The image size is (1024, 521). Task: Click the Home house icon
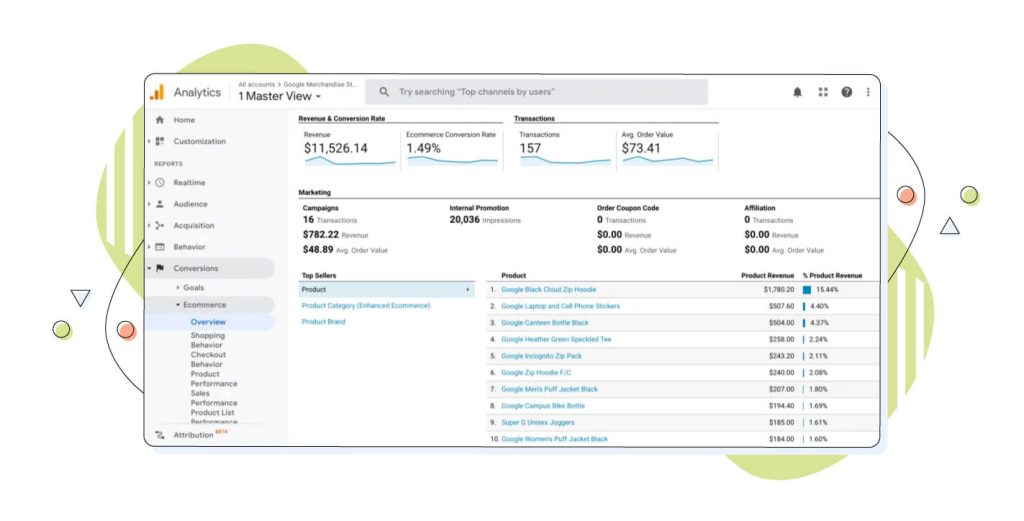pyautogui.click(x=160, y=120)
